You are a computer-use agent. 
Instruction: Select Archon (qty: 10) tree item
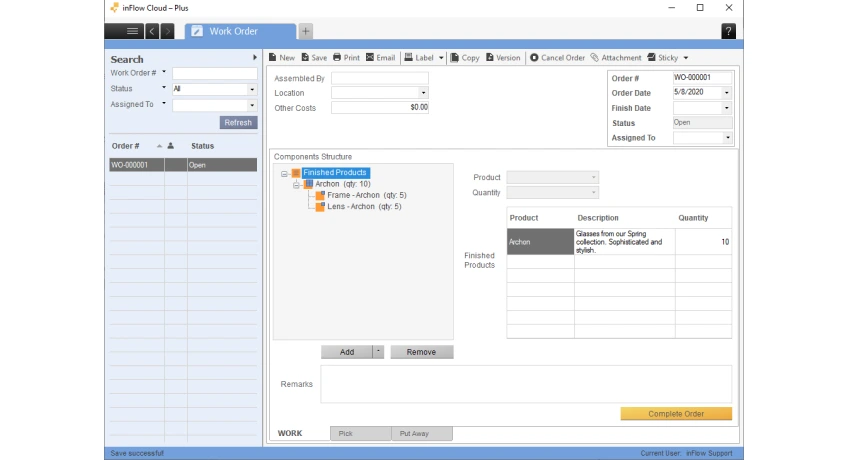coord(342,184)
